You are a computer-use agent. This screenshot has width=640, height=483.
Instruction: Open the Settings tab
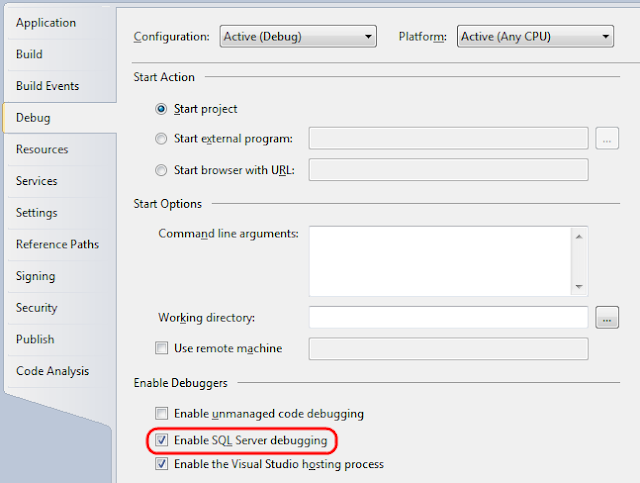39,213
